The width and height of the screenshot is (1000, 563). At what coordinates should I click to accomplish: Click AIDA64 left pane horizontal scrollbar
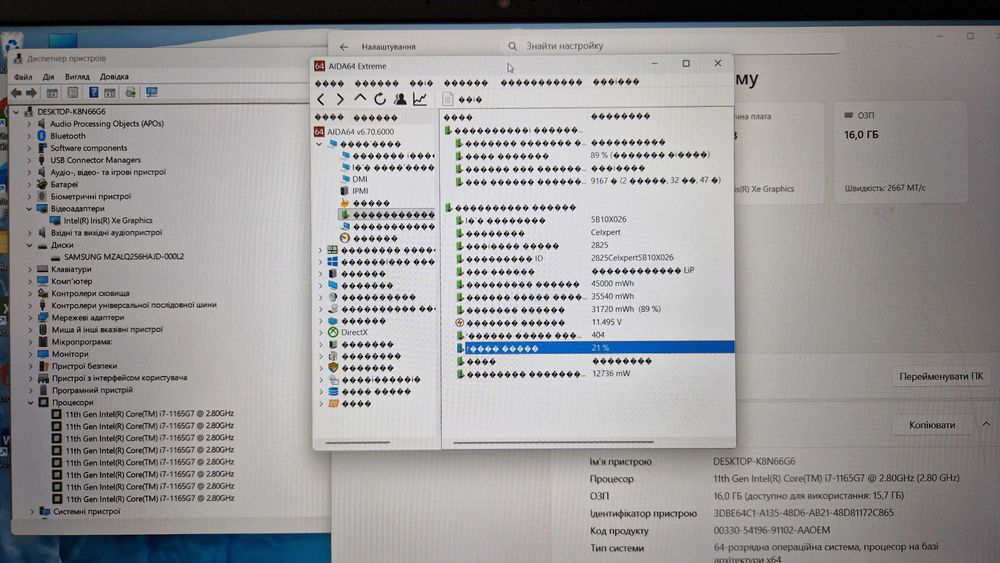tap(358, 442)
